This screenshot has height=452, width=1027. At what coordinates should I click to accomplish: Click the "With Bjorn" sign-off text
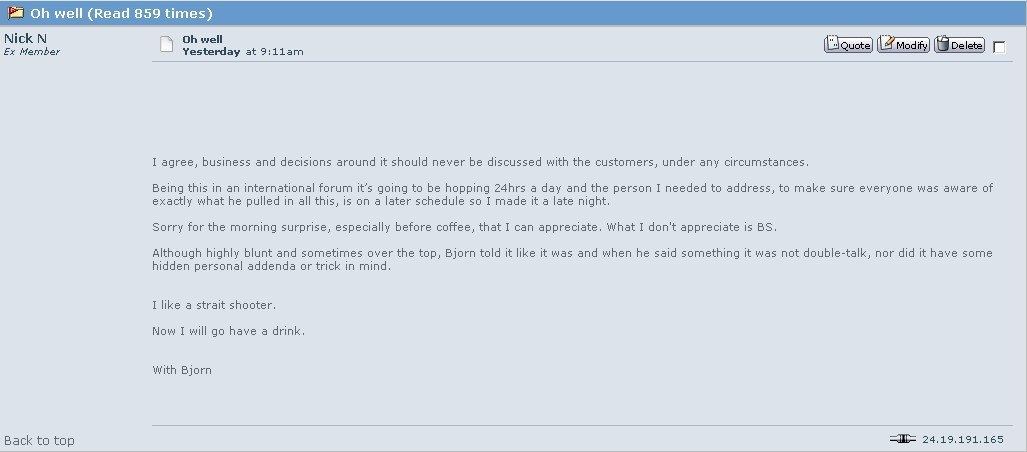point(182,370)
